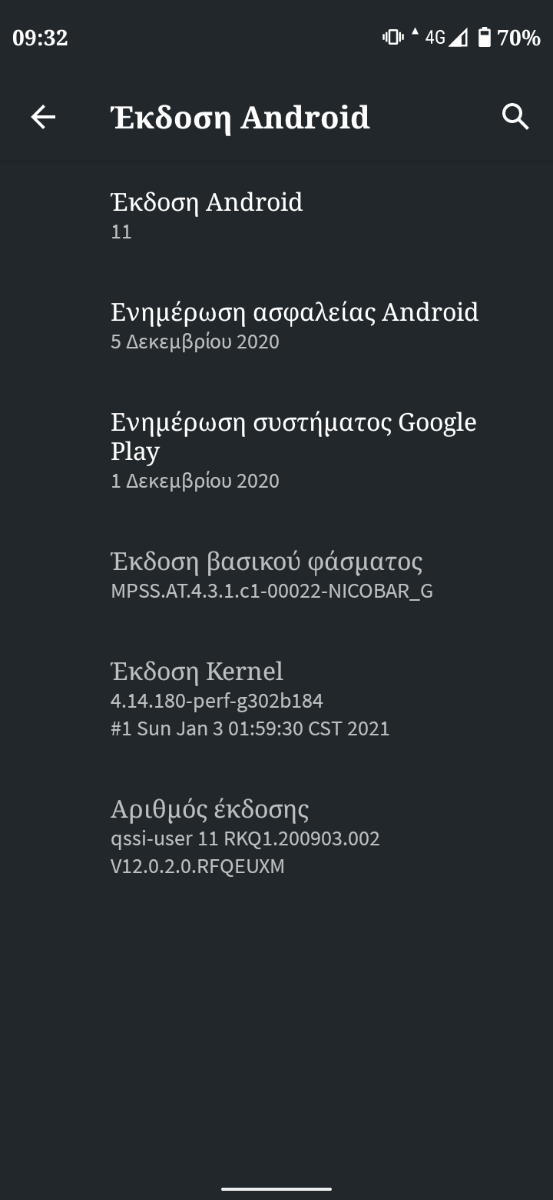
Task: Tap the Έκδοση Kernel item
Action: click(276, 699)
